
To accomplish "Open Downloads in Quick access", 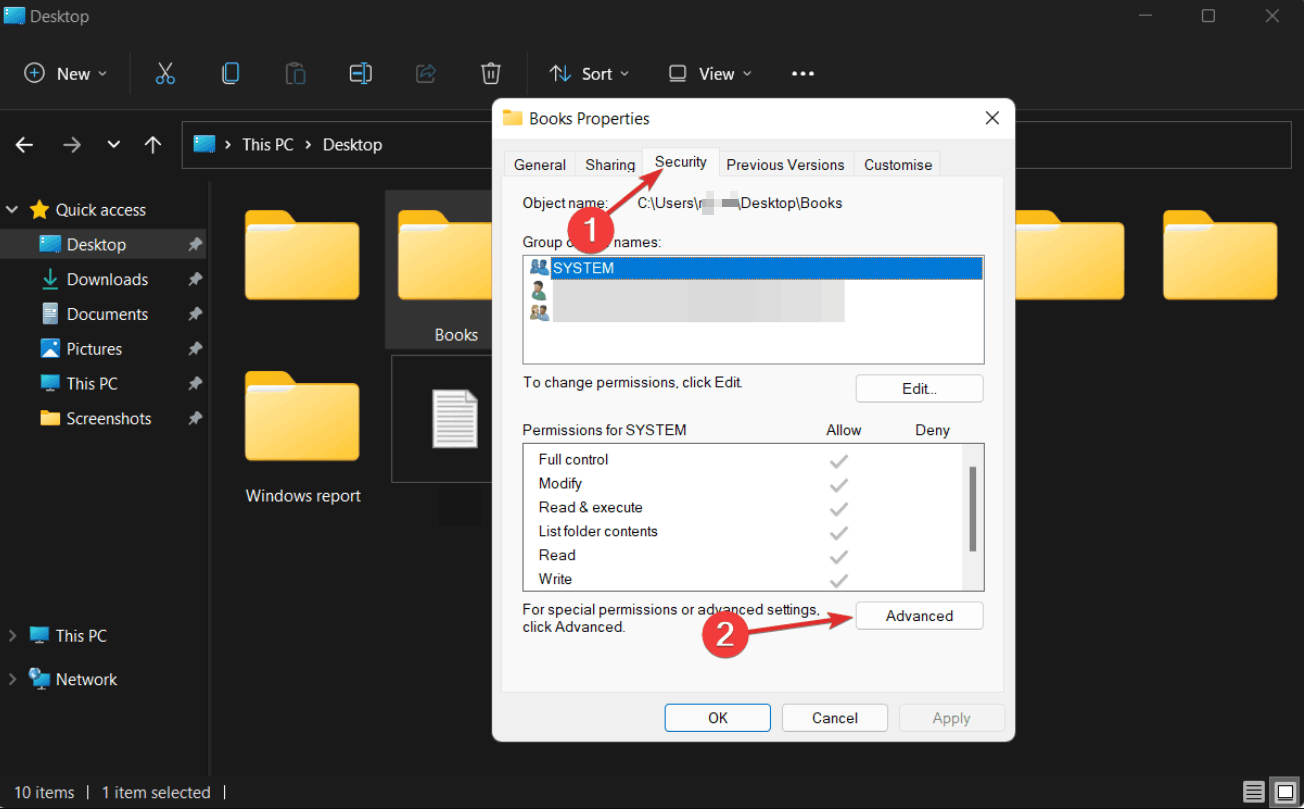I will [x=107, y=279].
